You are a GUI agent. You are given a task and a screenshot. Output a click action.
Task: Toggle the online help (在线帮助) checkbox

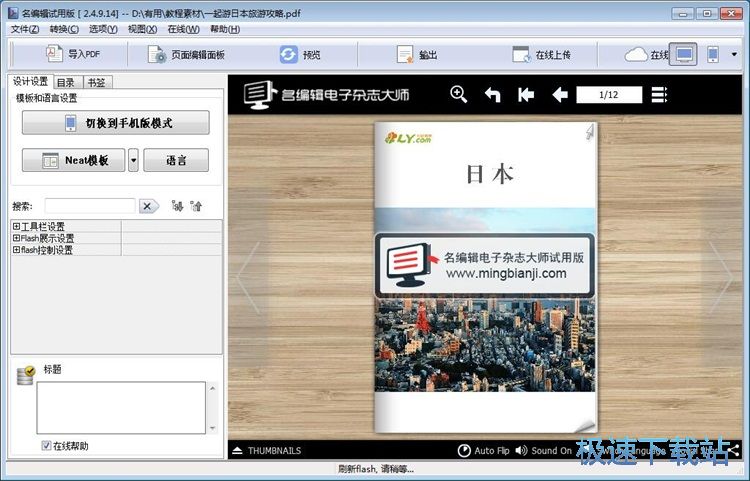click(x=46, y=446)
